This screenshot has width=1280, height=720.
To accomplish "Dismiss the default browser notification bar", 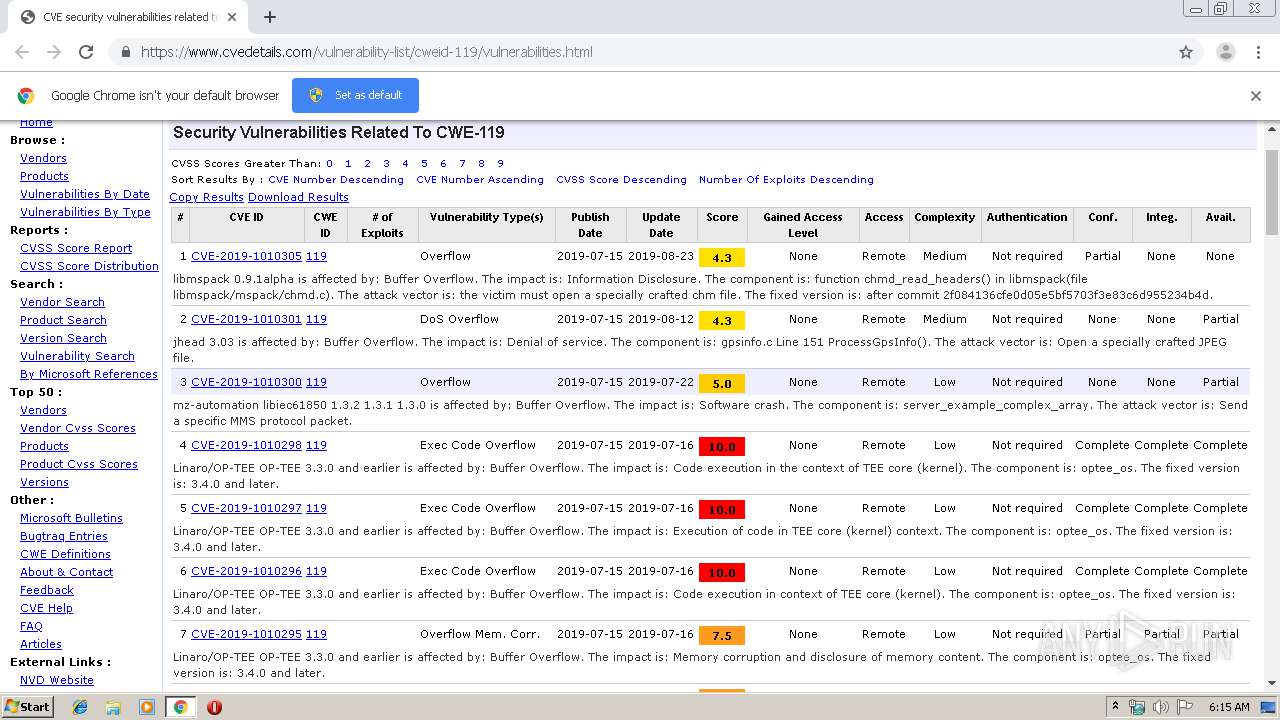I will (x=1256, y=96).
